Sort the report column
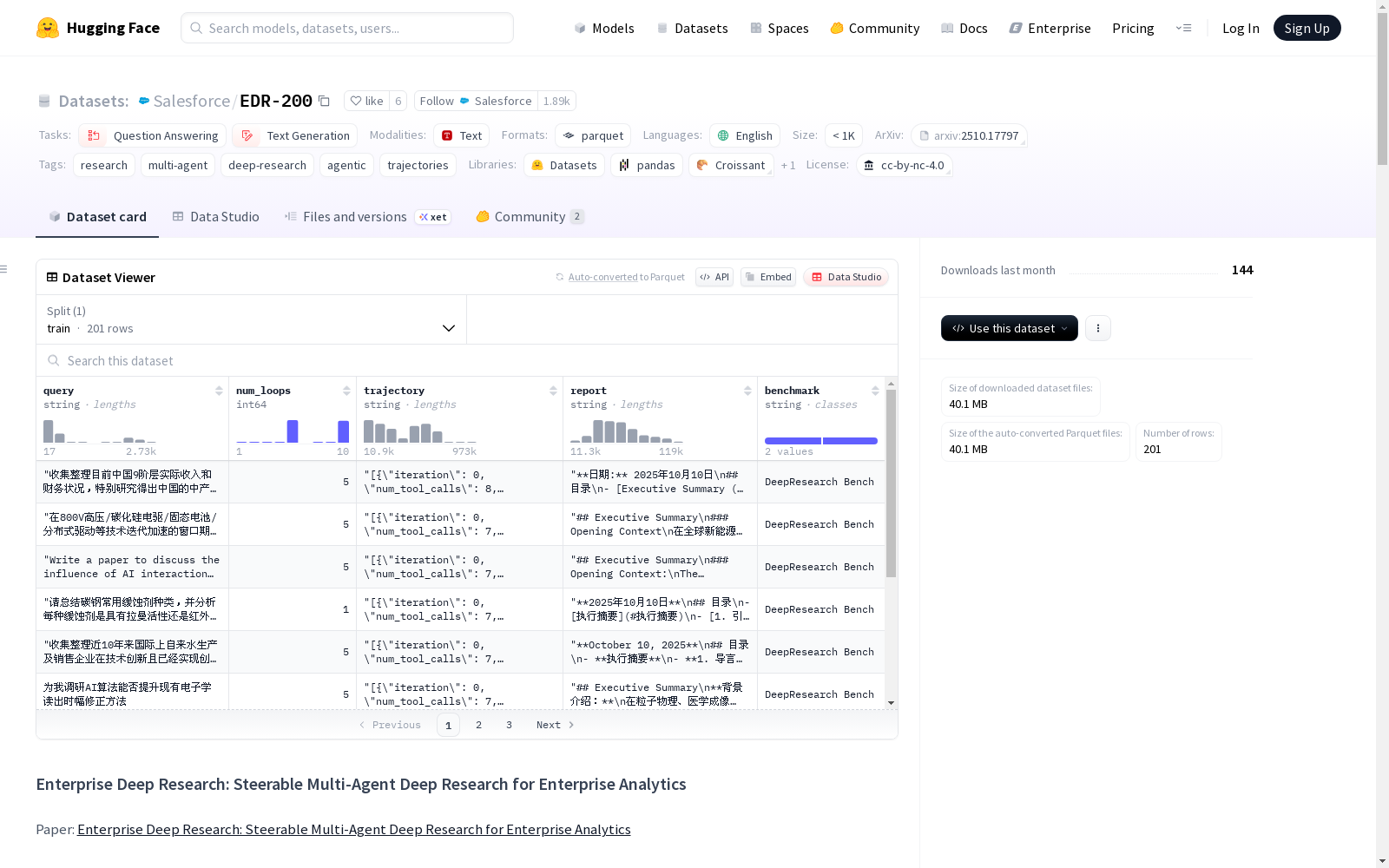Image resolution: width=1389 pixels, height=868 pixels. click(x=747, y=391)
